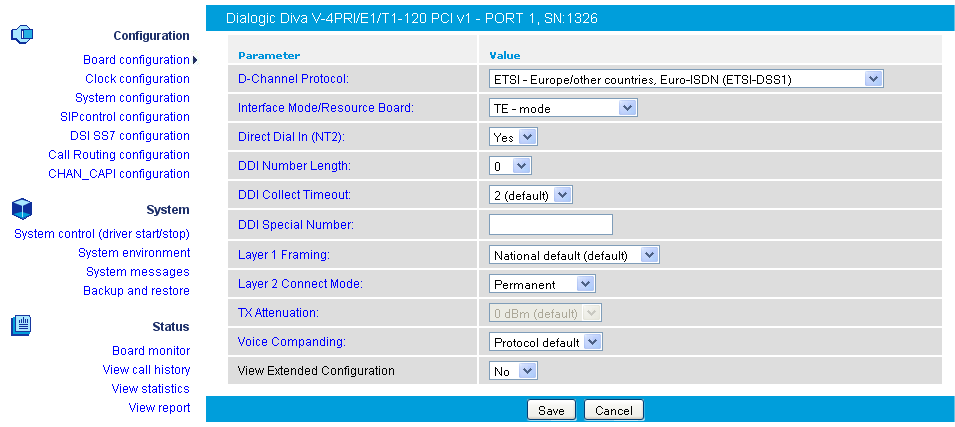Open the Layer 1 Framing dropdown
This screenshot has width=955, height=427.
(574, 255)
